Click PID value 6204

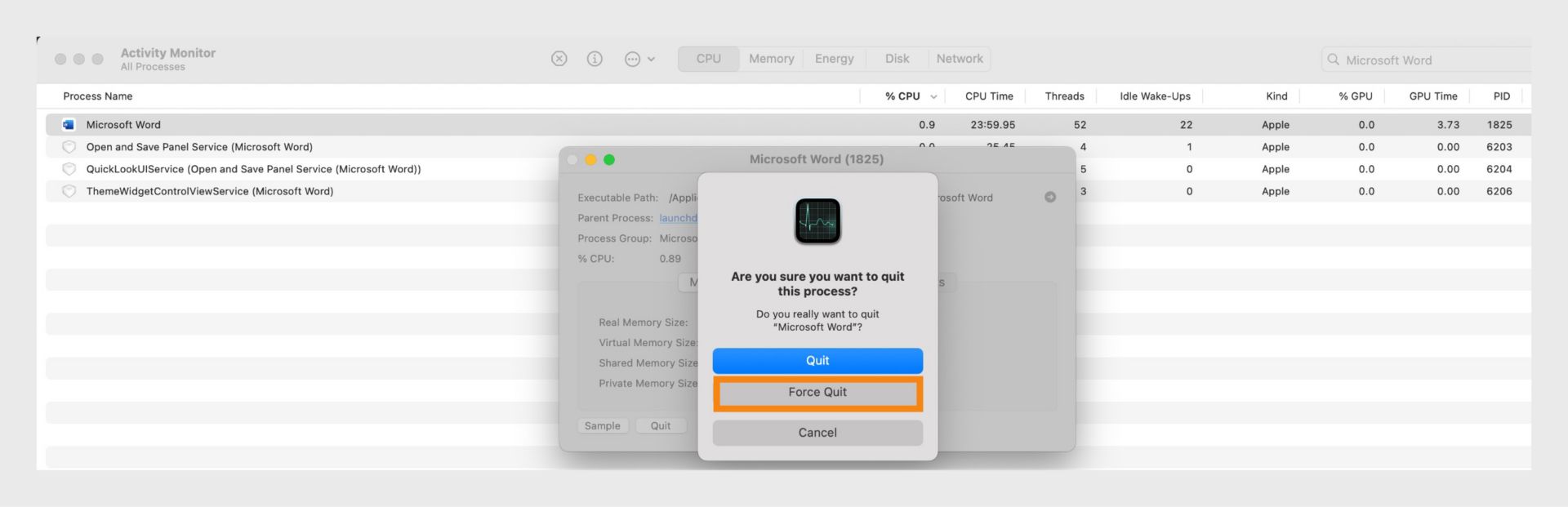tap(1499, 169)
